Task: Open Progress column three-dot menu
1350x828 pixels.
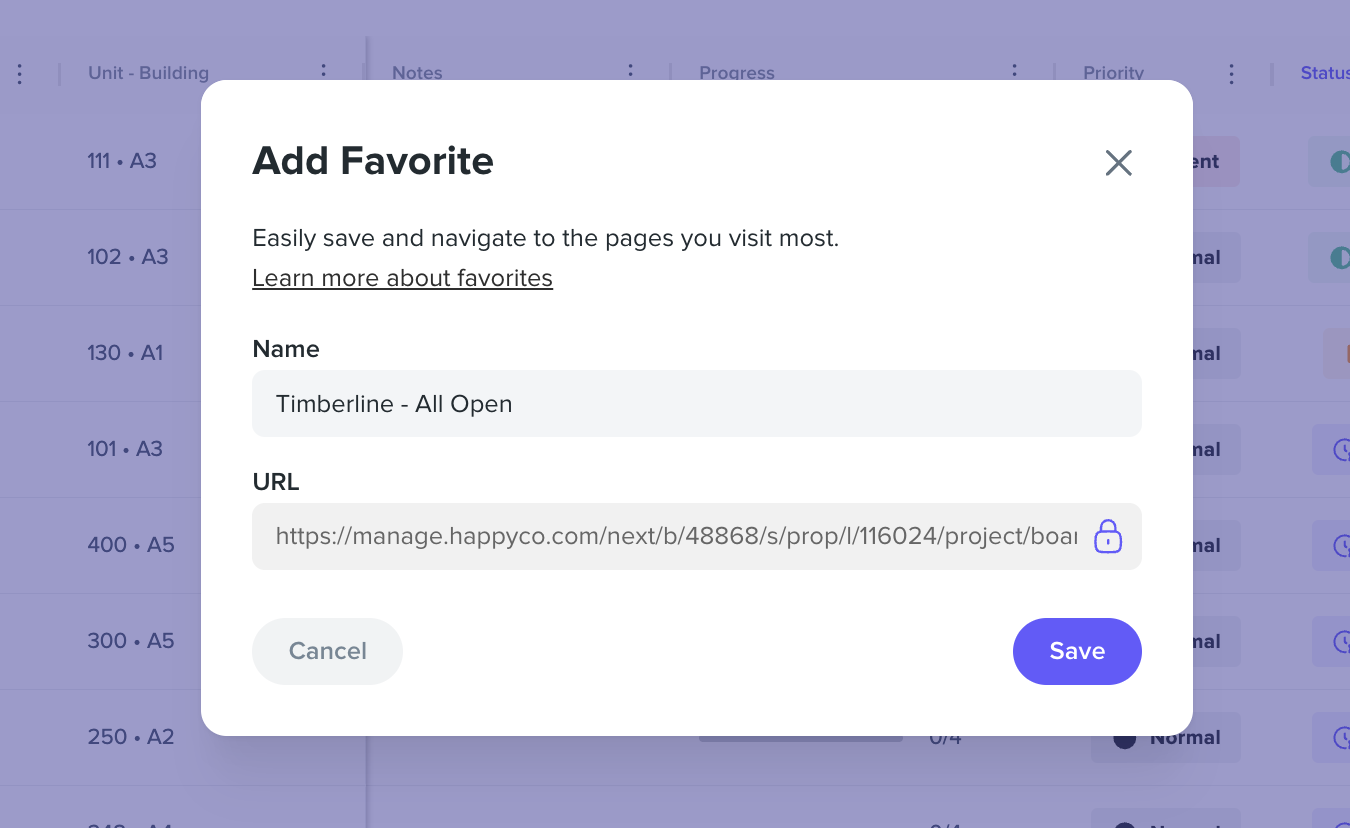Action: 1014,72
